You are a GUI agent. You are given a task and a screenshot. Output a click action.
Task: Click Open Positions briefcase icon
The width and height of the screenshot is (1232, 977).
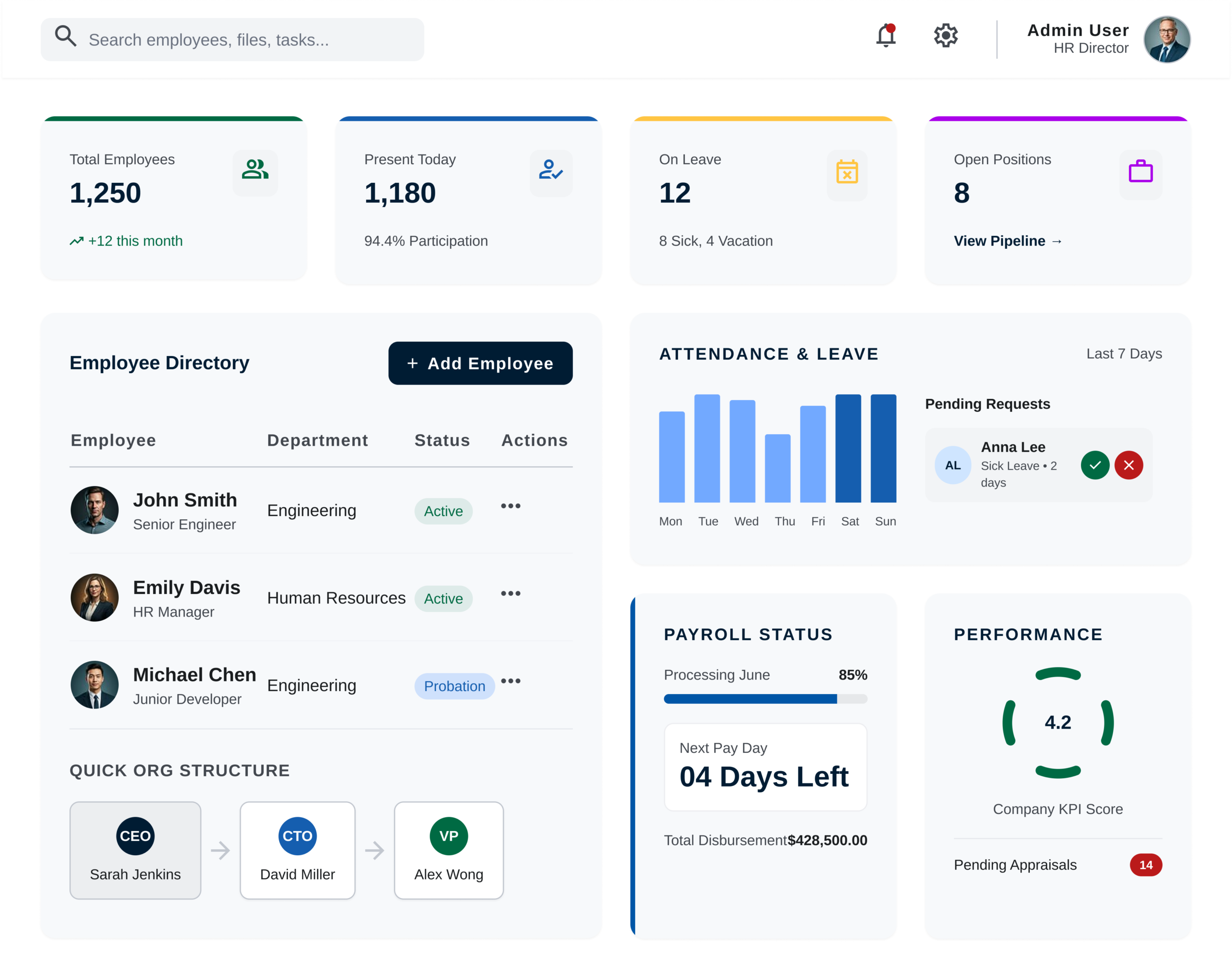pyautogui.click(x=1141, y=171)
